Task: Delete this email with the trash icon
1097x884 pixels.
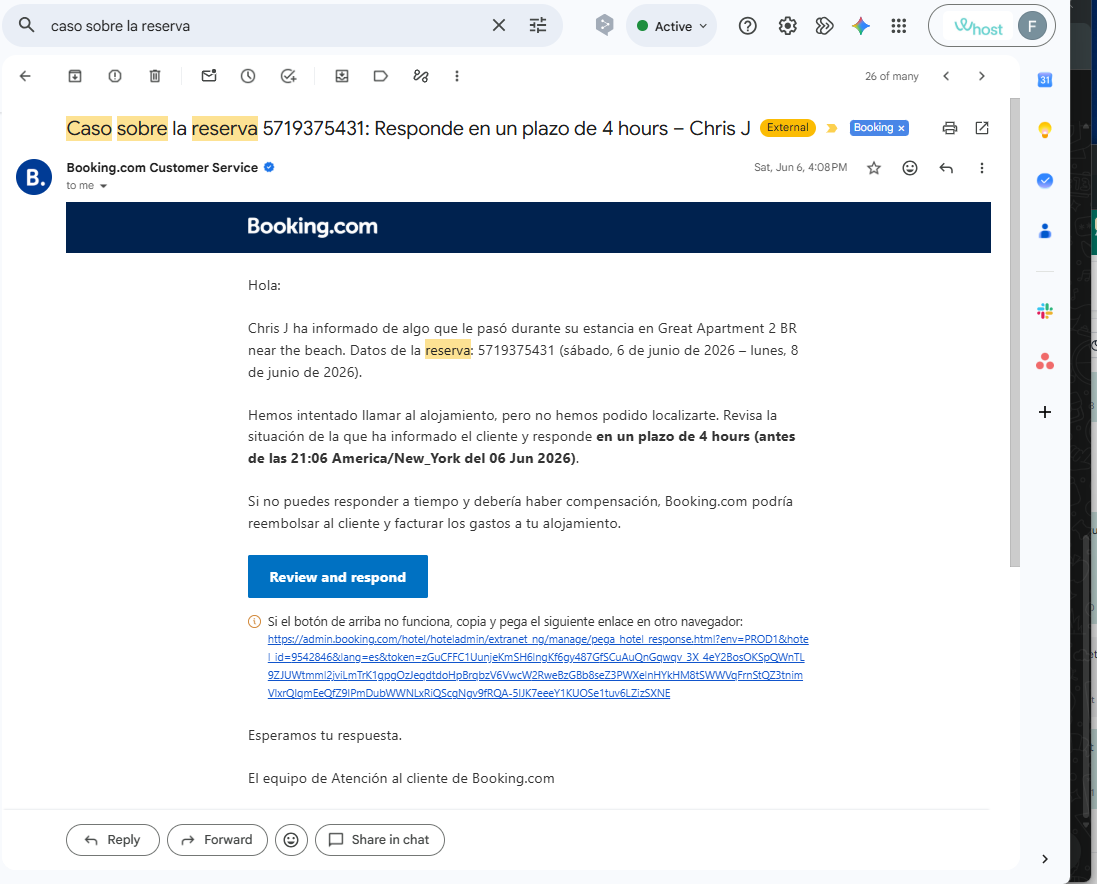Action: (155, 76)
